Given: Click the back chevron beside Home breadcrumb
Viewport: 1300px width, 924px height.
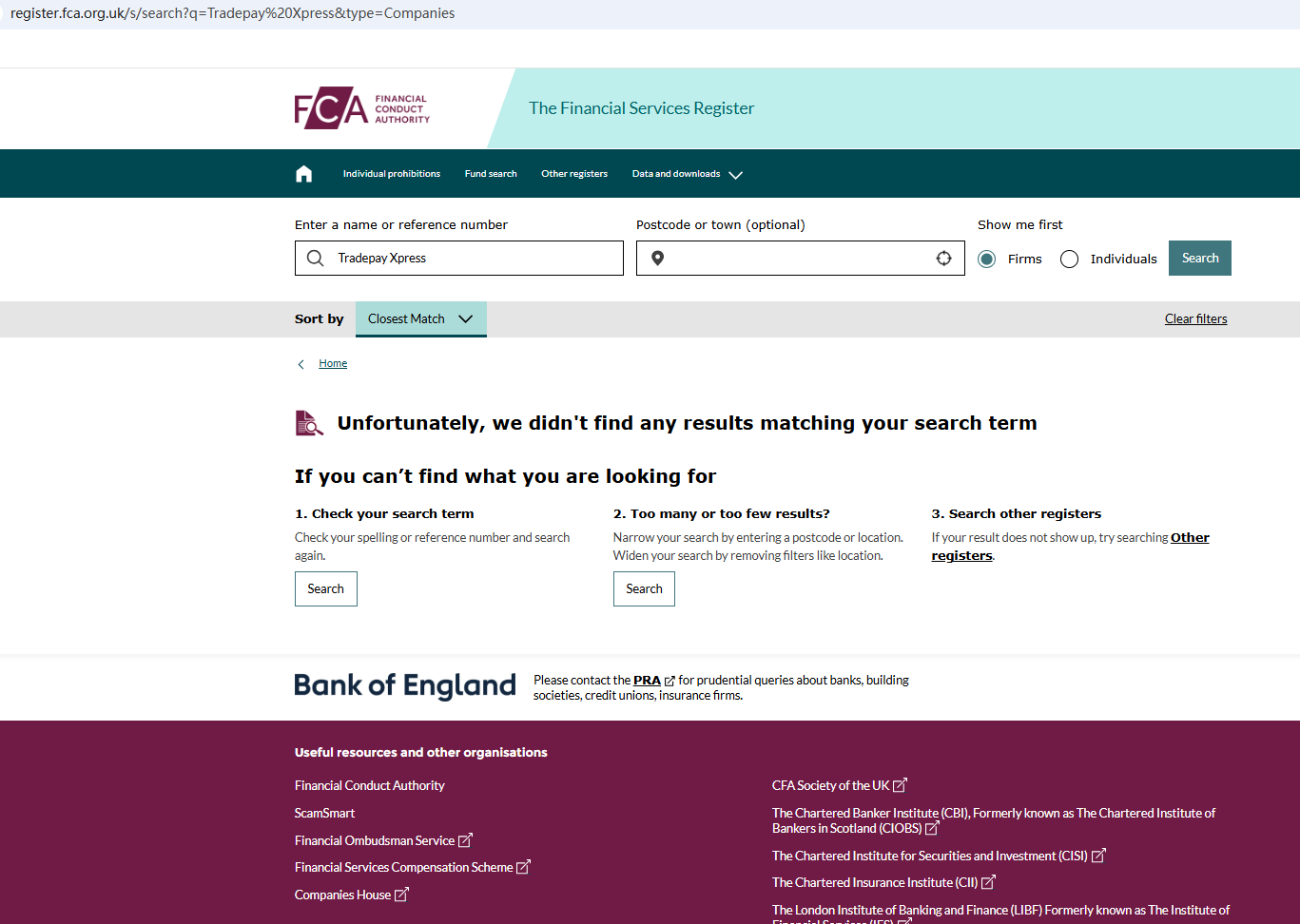Looking at the screenshot, I should [301, 364].
